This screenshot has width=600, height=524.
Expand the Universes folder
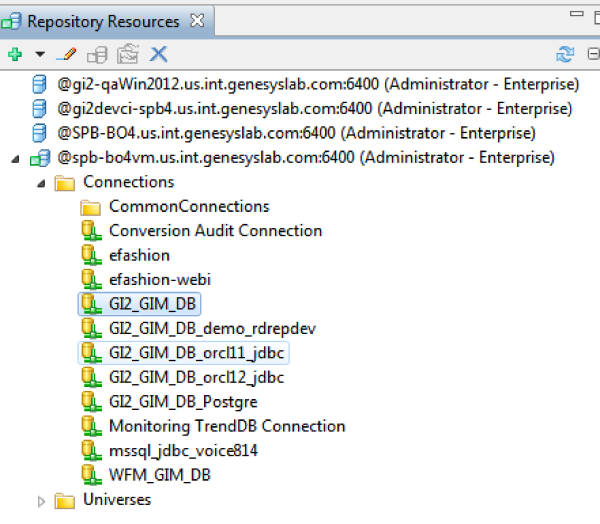[x=41, y=501]
